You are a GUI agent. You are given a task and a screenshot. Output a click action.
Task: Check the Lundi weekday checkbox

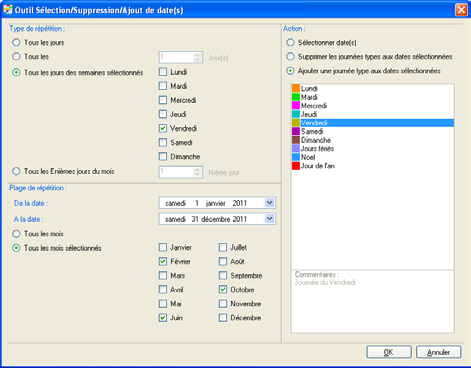point(163,72)
